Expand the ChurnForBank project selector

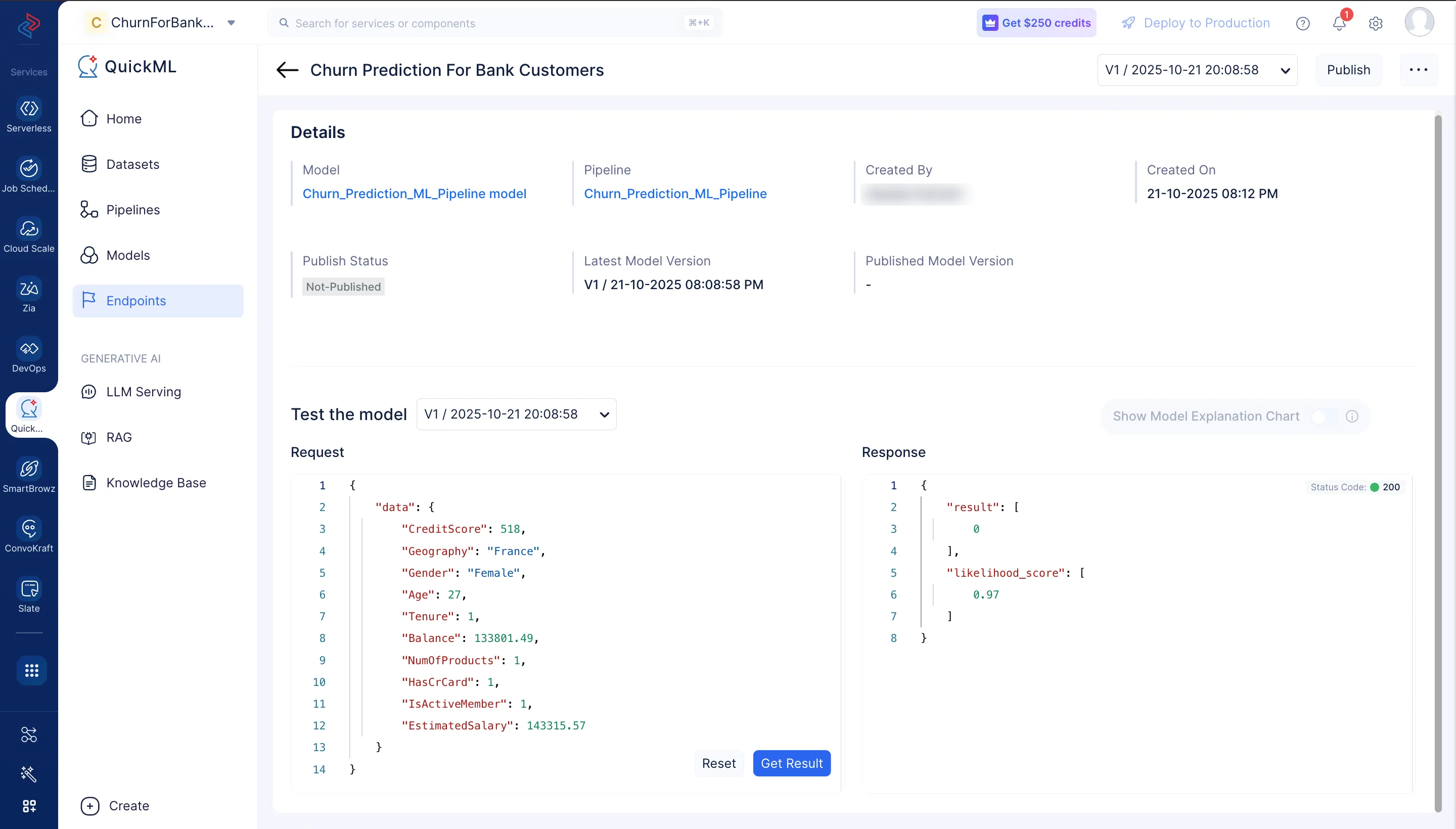tap(231, 23)
